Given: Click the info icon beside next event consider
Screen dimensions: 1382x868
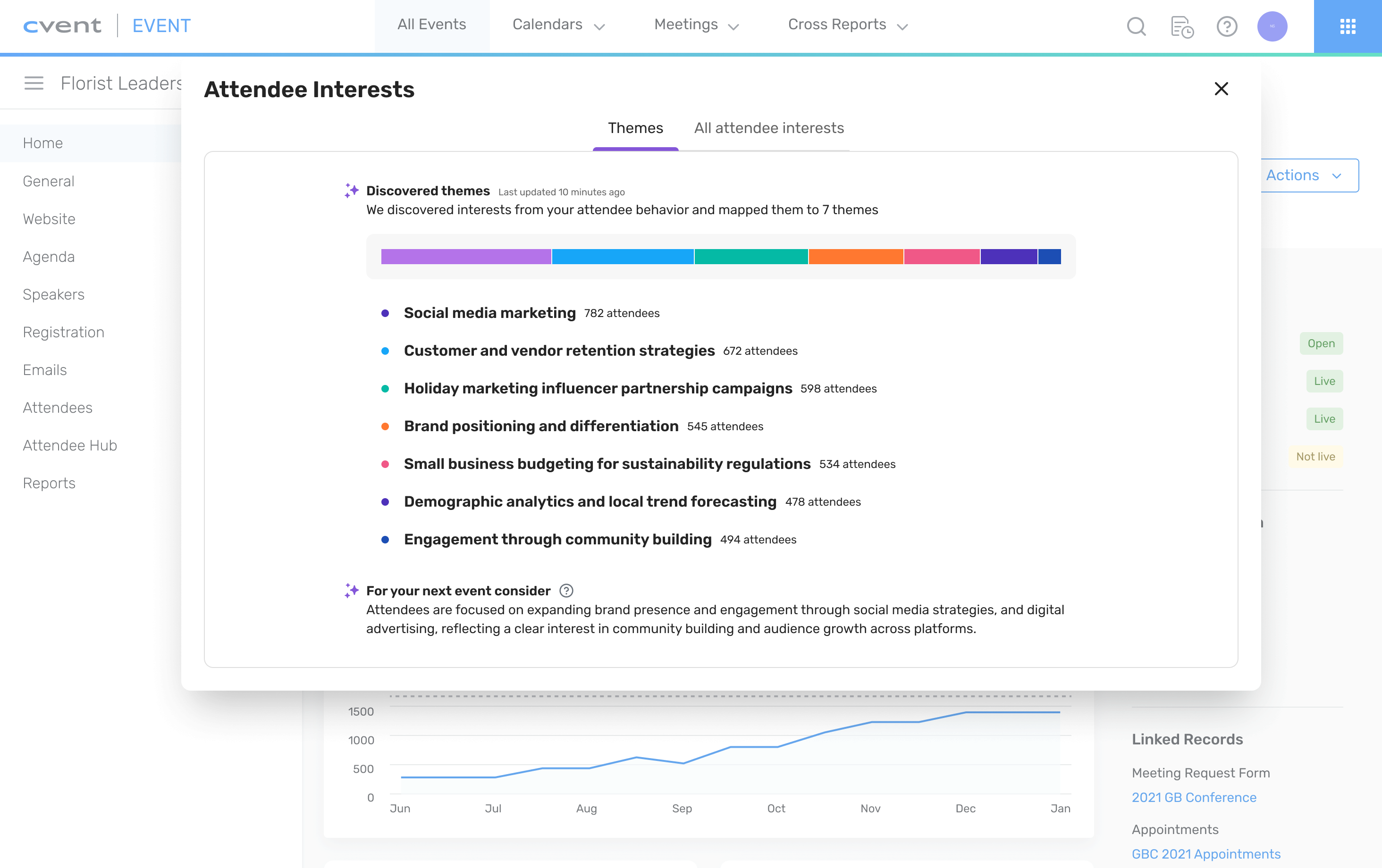Looking at the screenshot, I should [566, 590].
